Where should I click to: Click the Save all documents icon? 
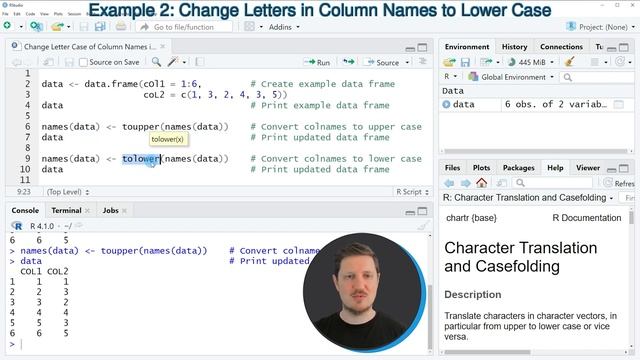tap(100, 27)
